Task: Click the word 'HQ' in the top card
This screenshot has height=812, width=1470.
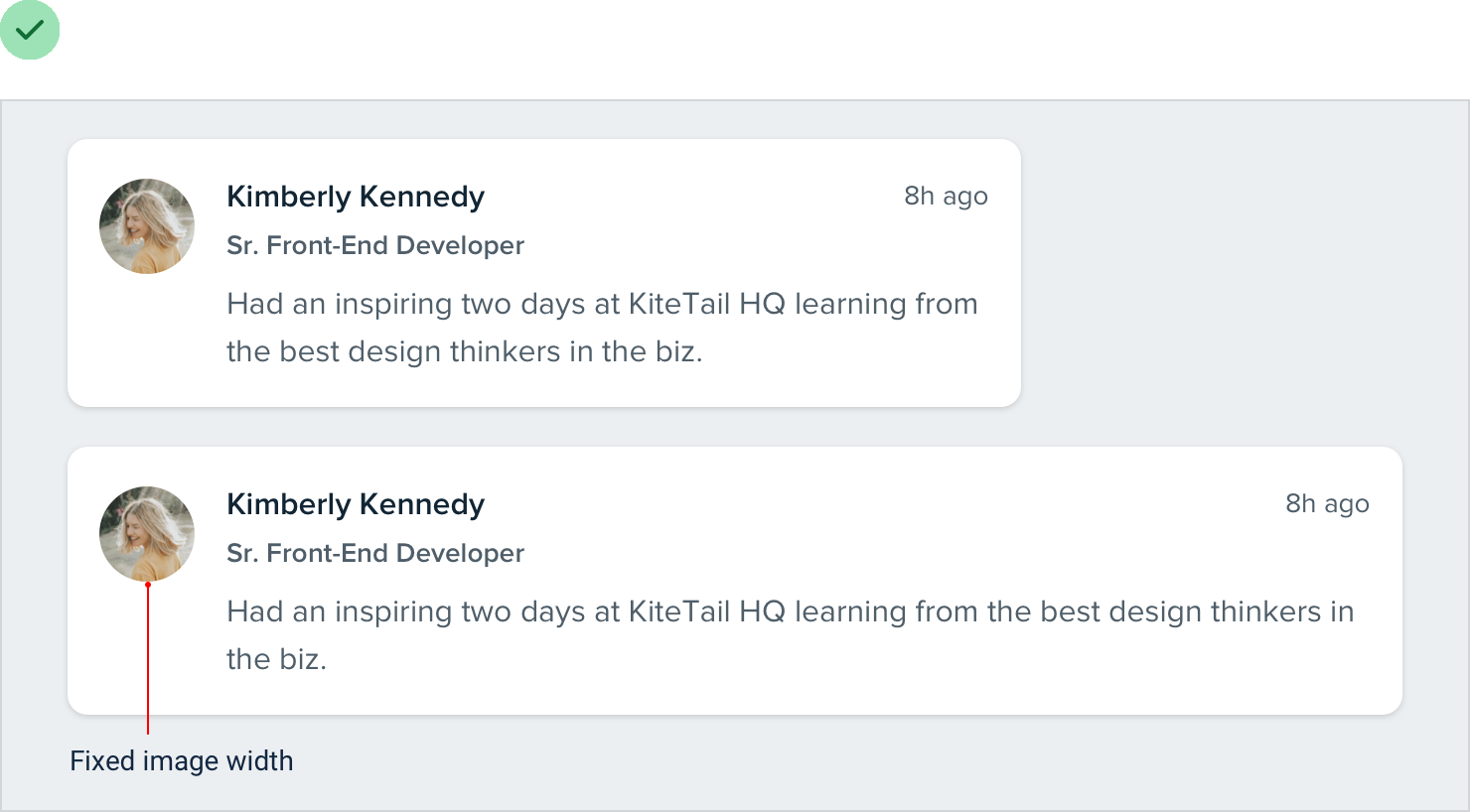Action: click(762, 304)
